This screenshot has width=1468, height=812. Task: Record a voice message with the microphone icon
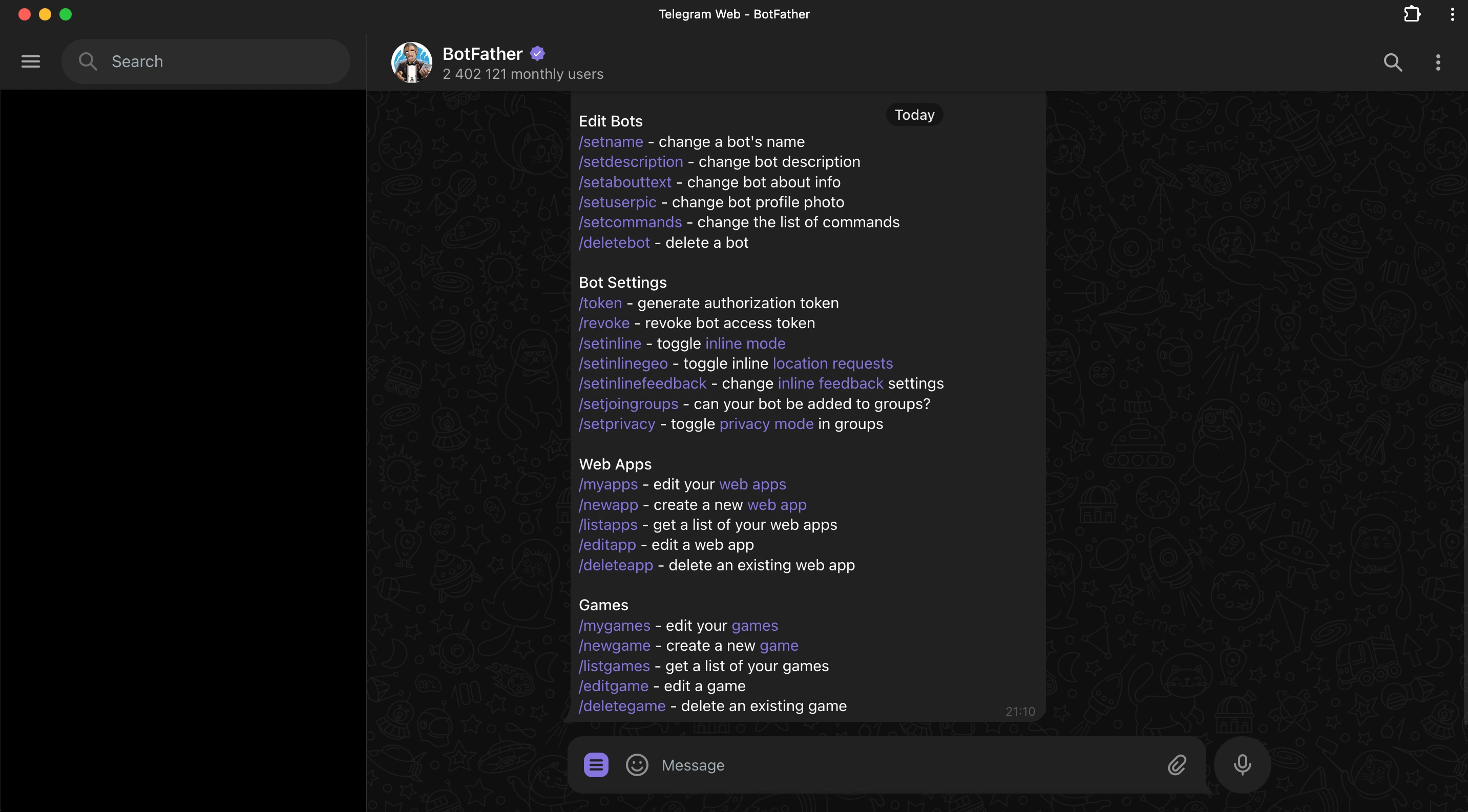pos(1242,765)
